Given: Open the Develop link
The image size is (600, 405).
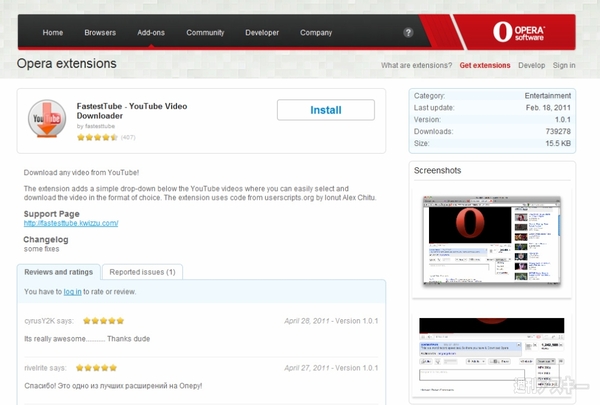Looking at the screenshot, I should click(532, 65).
